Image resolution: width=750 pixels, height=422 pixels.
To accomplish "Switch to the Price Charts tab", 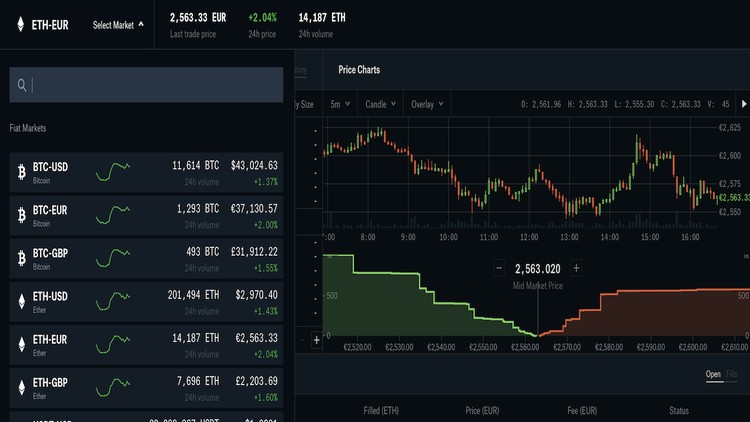I will [359, 70].
